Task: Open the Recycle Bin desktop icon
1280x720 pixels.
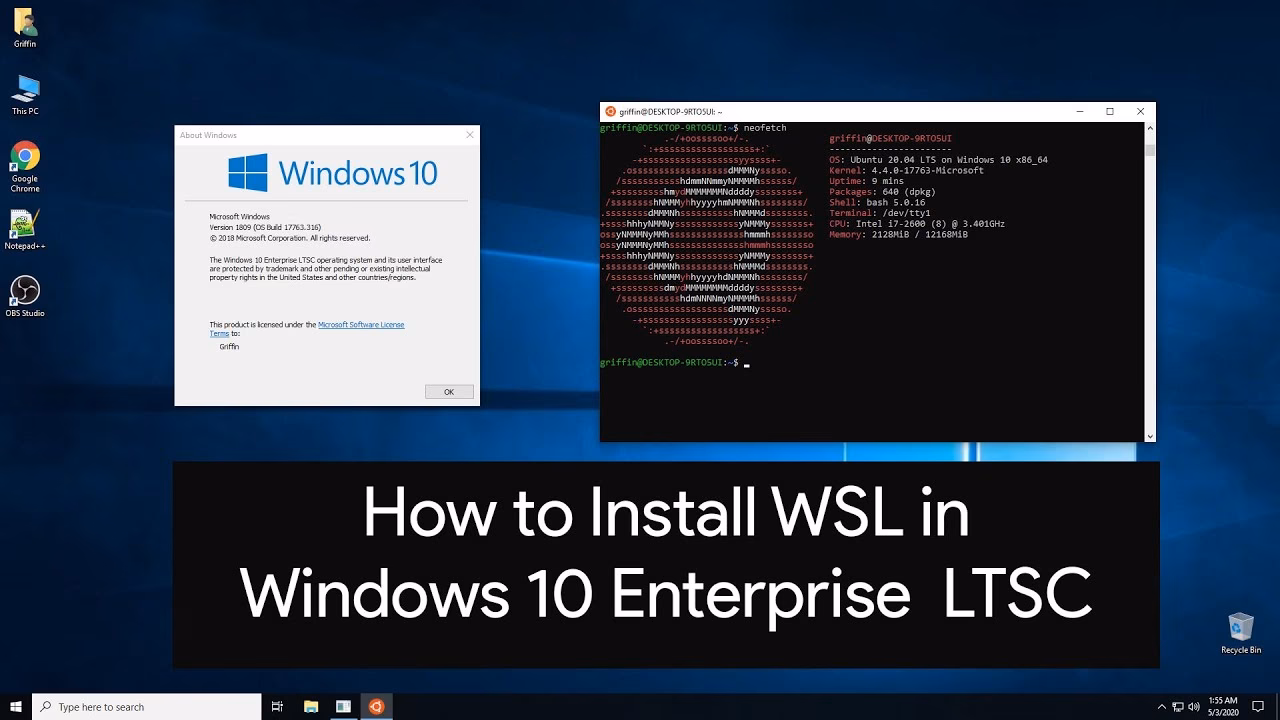Action: point(1241,633)
